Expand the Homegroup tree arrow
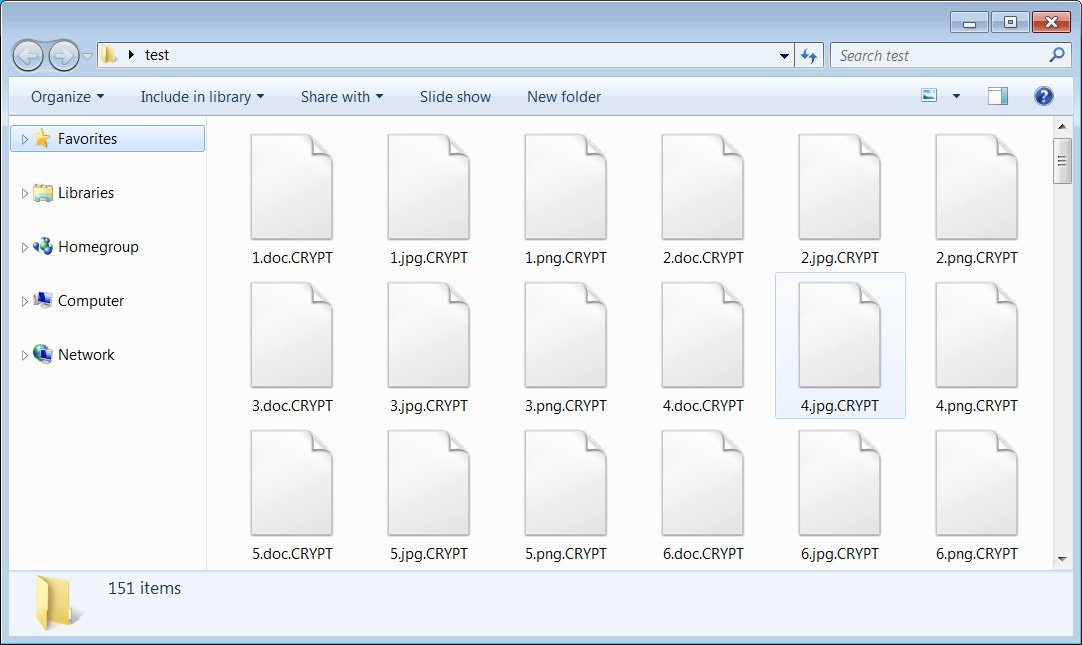The image size is (1082, 645). coord(24,247)
